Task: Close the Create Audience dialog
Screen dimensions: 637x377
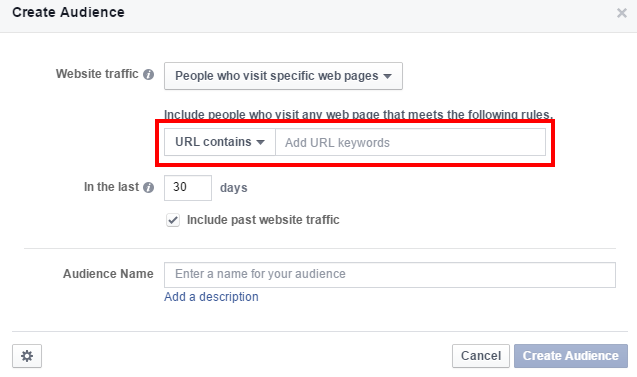Action: [622, 13]
